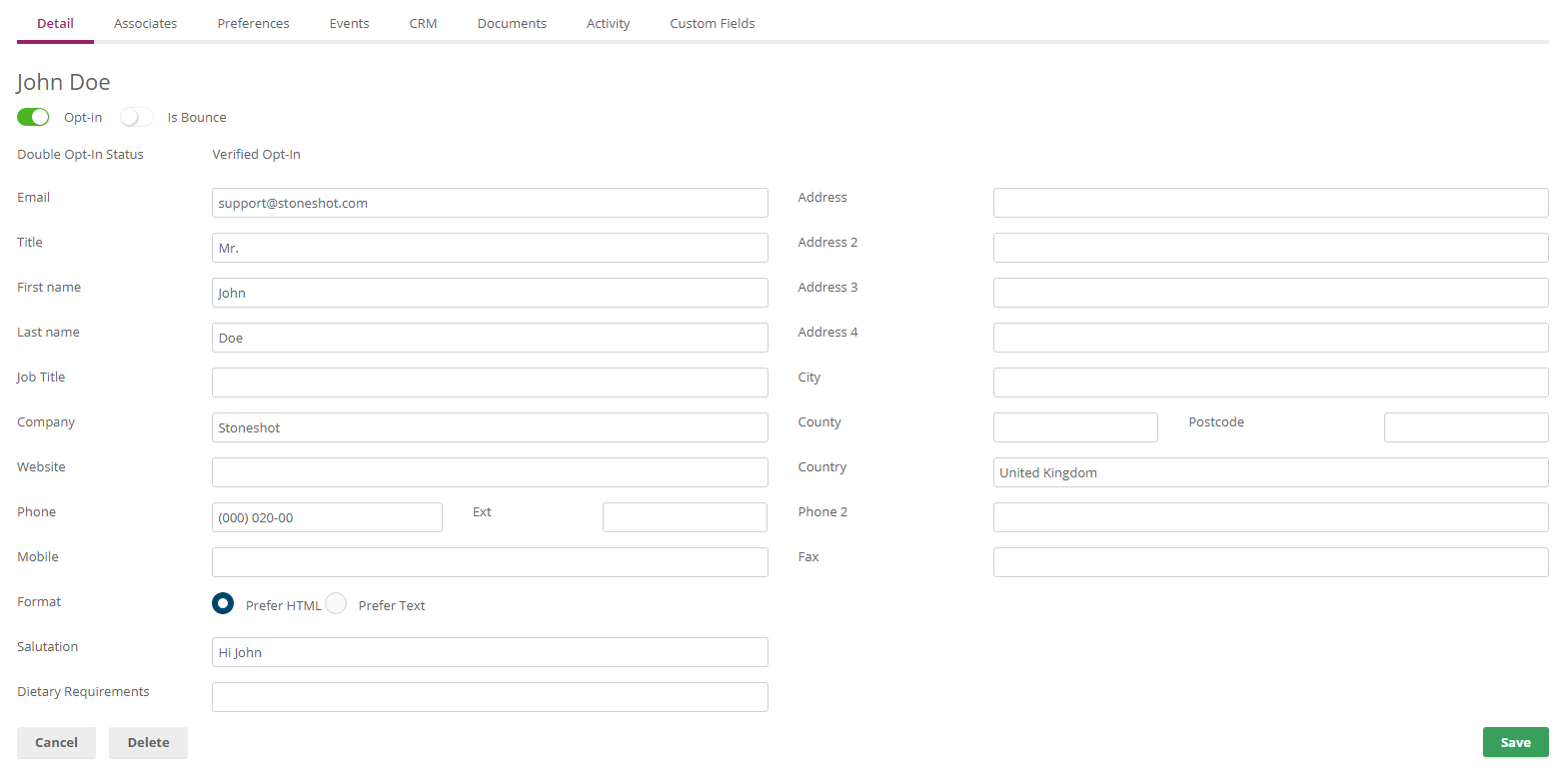Click into the Website field

pos(490,472)
